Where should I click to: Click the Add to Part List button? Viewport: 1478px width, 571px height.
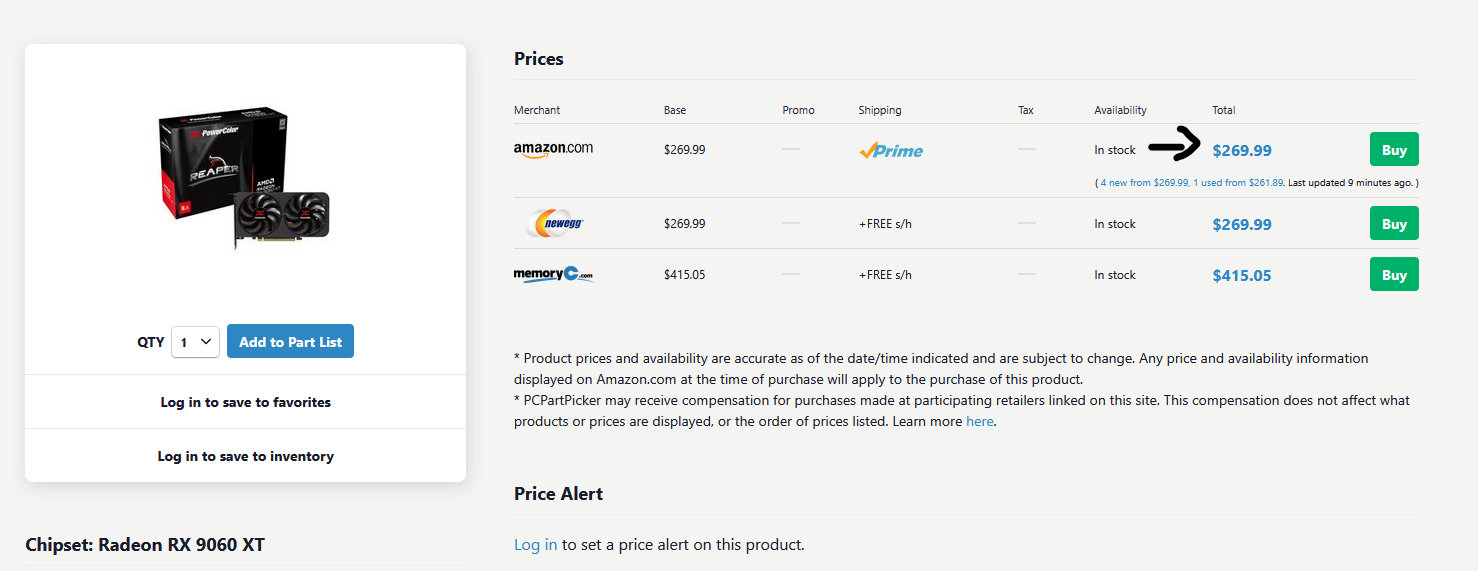[290, 342]
